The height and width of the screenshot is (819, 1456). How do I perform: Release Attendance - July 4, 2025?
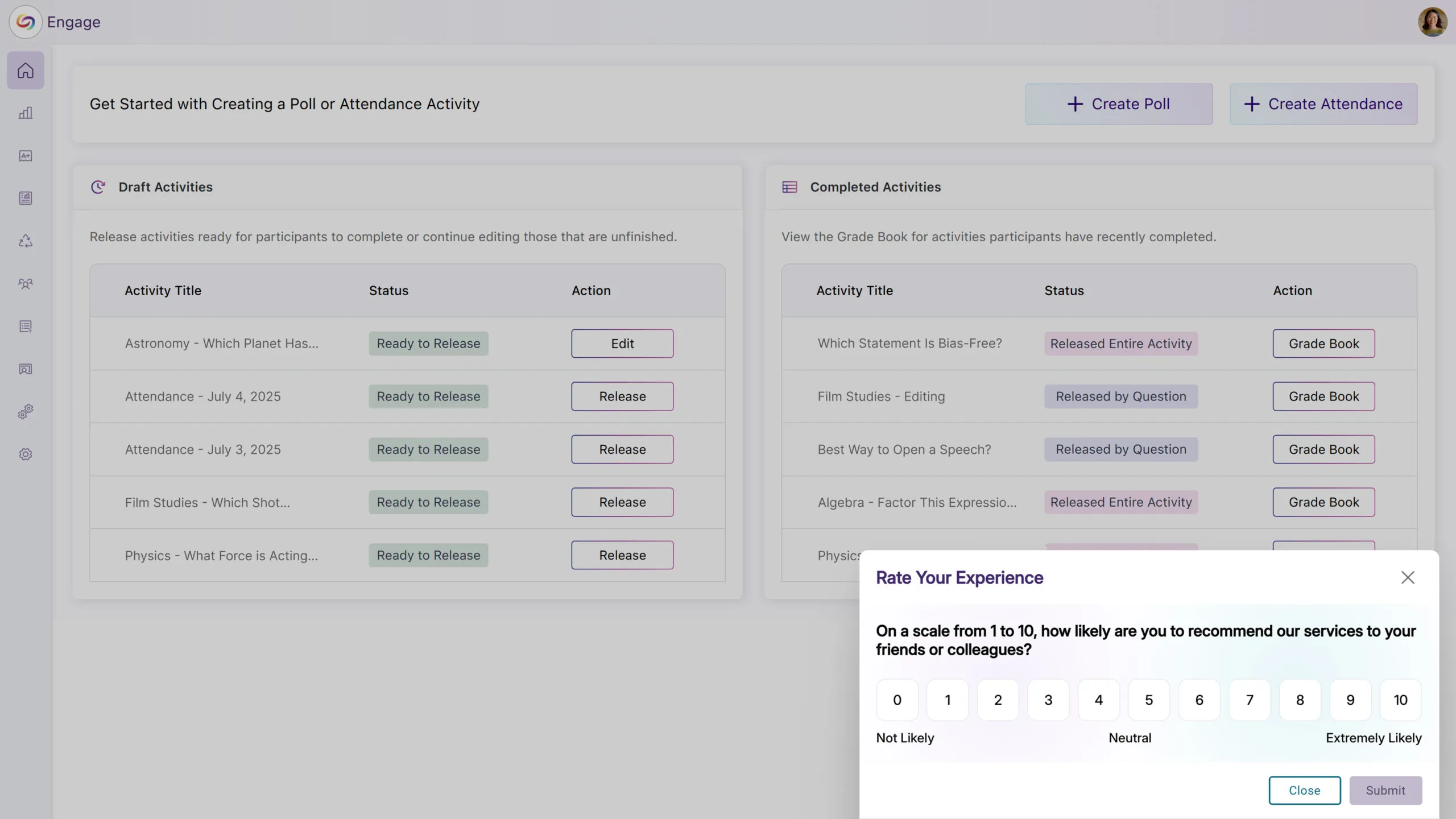click(x=622, y=396)
